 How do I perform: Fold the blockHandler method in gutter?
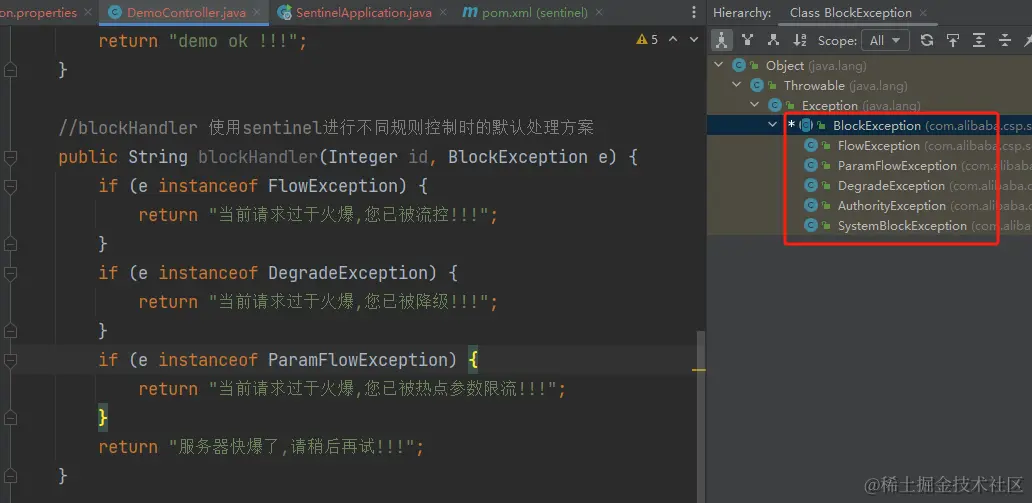[x=10, y=157]
